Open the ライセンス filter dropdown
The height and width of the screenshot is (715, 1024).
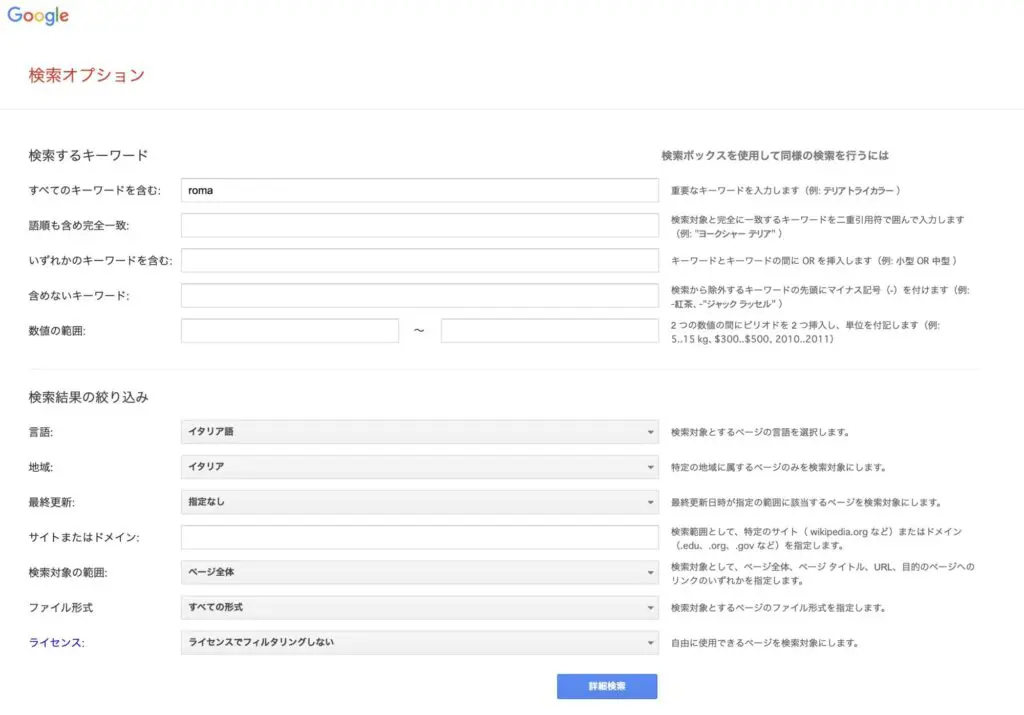coord(419,642)
